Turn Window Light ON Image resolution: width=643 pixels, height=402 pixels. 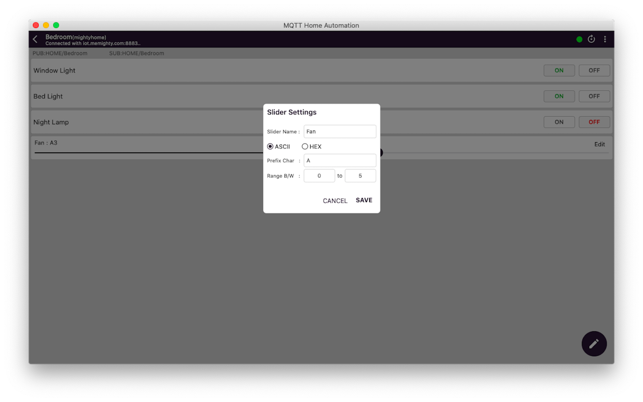[x=559, y=71]
